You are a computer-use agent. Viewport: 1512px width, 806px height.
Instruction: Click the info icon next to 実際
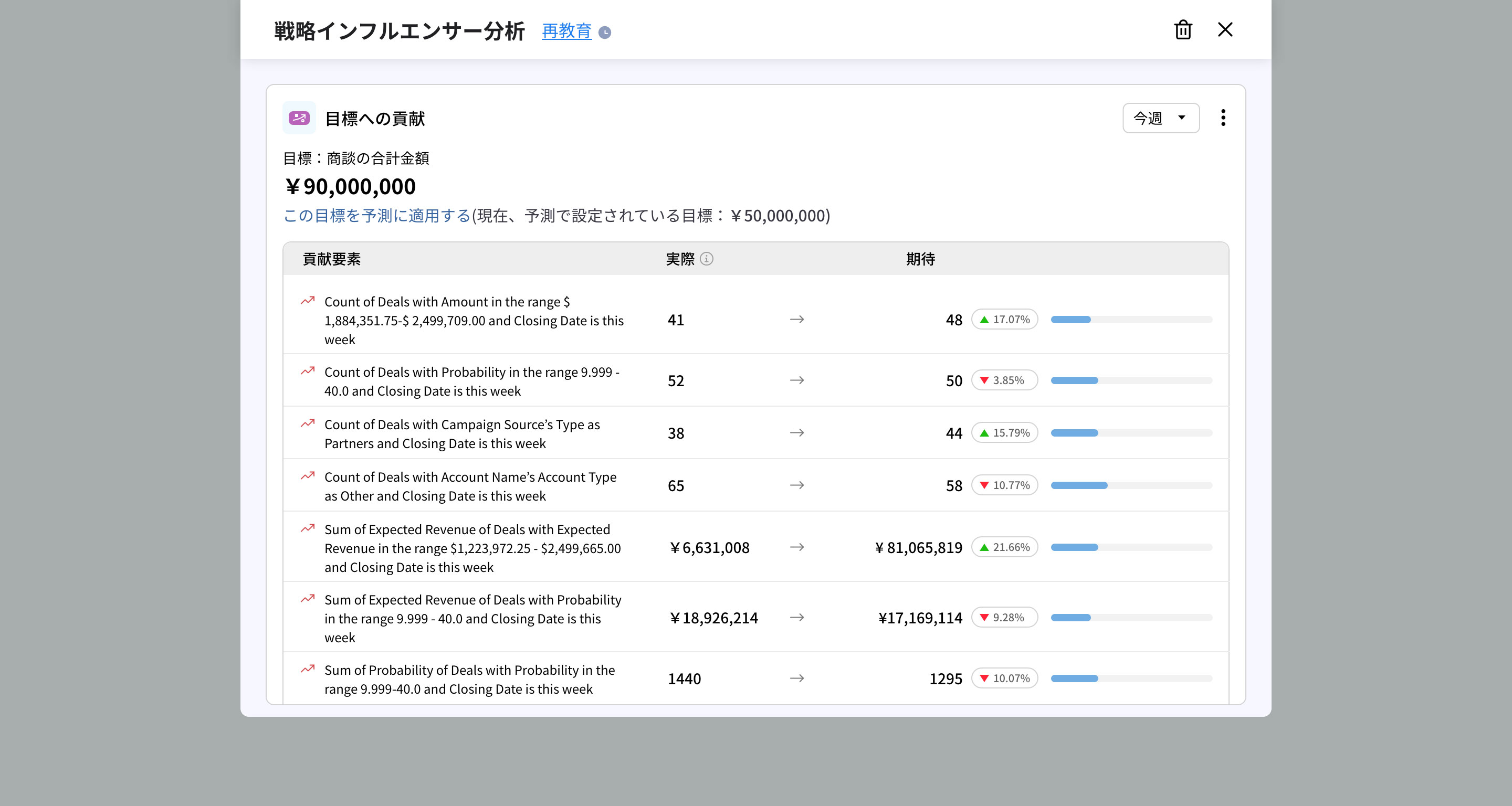[707, 259]
